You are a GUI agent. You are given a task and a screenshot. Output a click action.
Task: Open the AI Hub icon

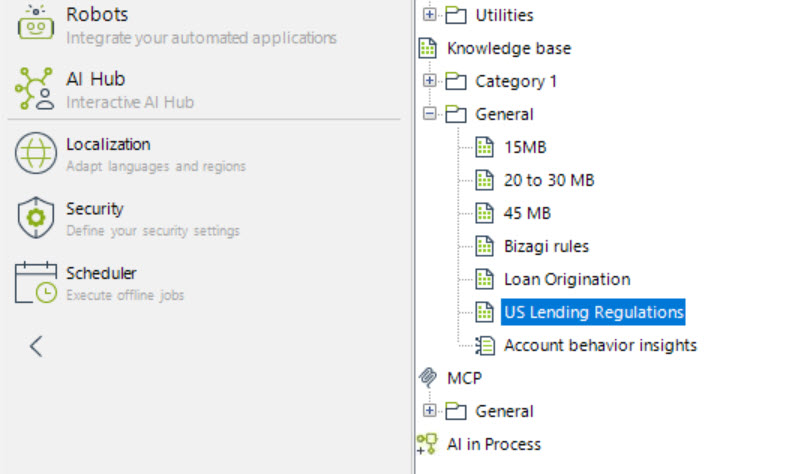point(35,89)
